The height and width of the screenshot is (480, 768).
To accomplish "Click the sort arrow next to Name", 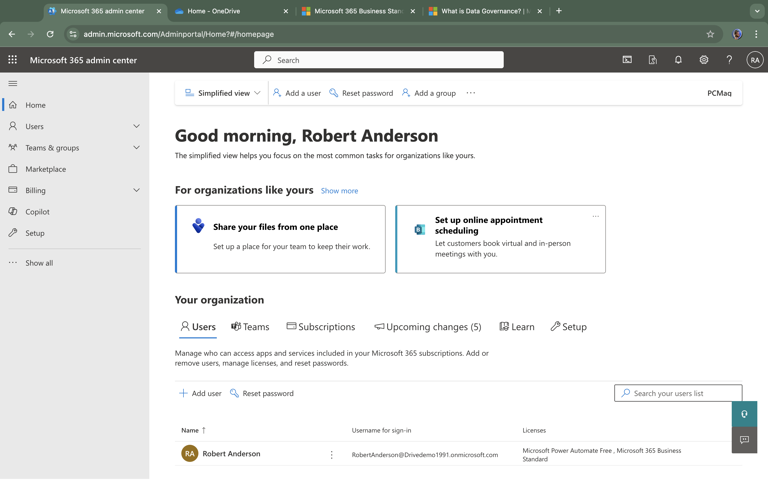I will click(204, 430).
